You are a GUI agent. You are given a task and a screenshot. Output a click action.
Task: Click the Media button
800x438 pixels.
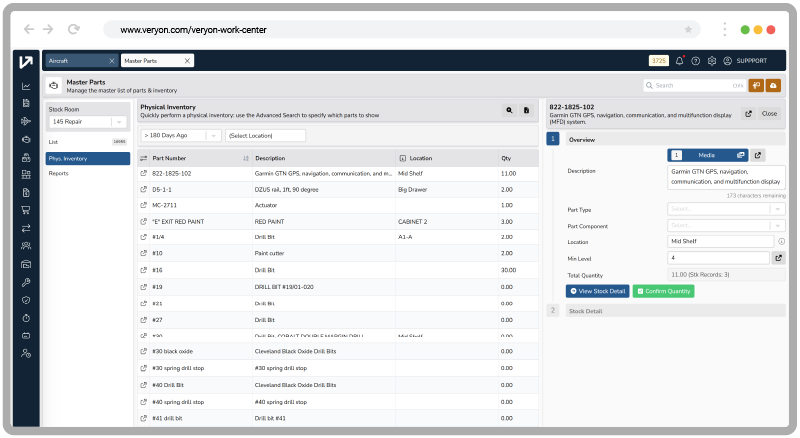click(708, 155)
